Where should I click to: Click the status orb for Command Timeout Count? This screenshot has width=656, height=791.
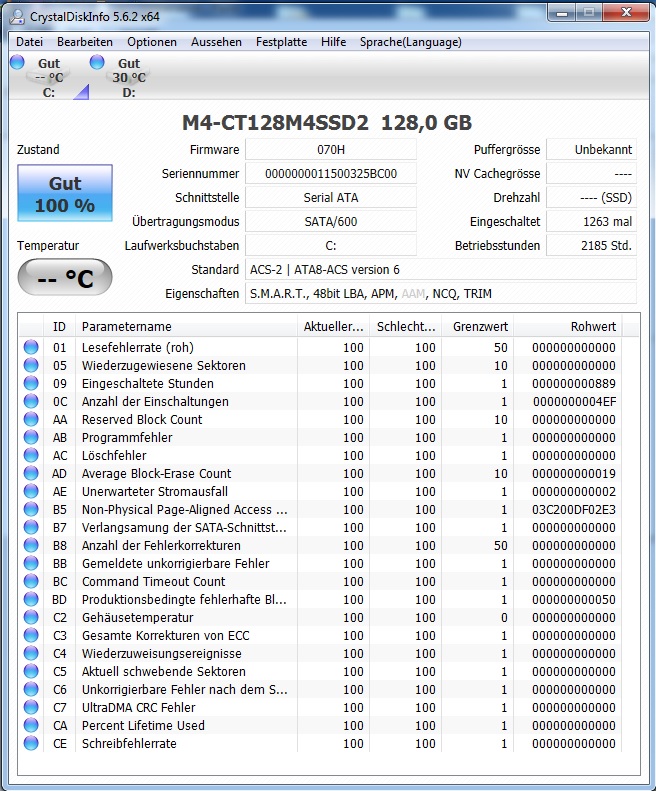[31, 581]
